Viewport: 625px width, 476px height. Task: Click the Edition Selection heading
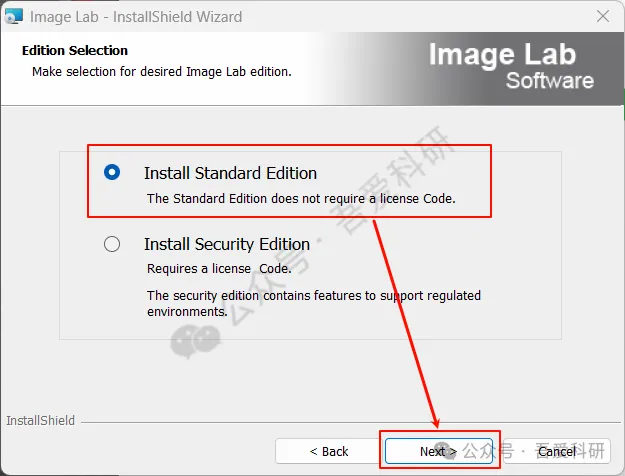click(x=75, y=50)
